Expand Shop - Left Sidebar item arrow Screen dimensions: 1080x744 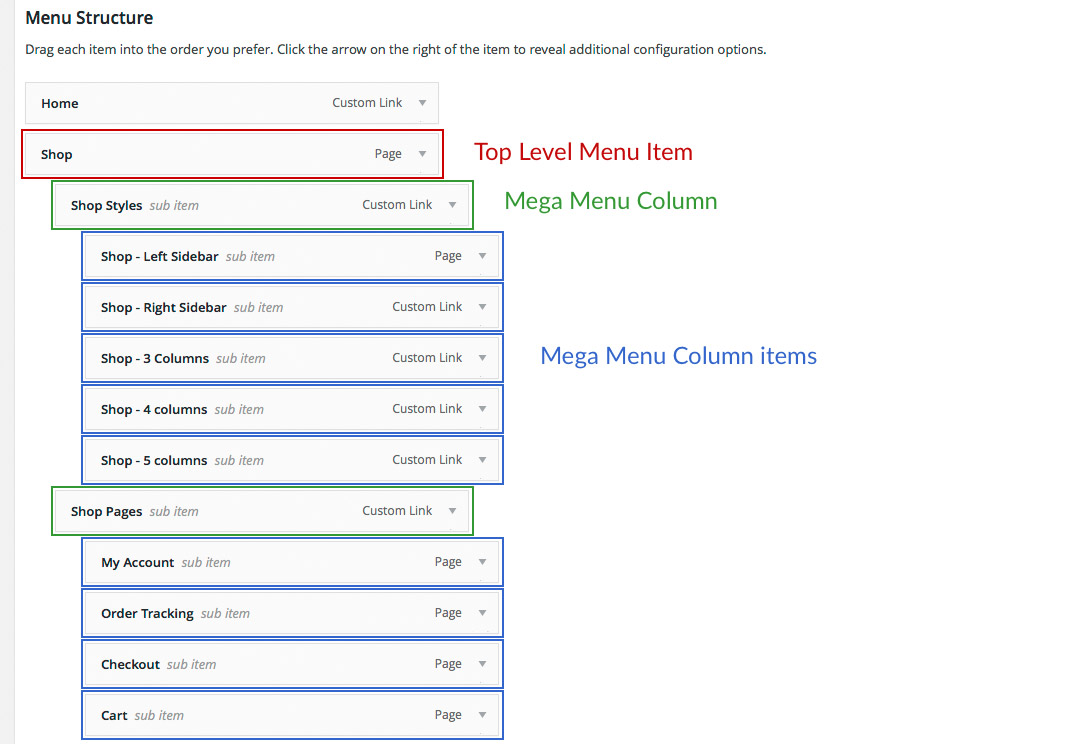click(x=482, y=256)
